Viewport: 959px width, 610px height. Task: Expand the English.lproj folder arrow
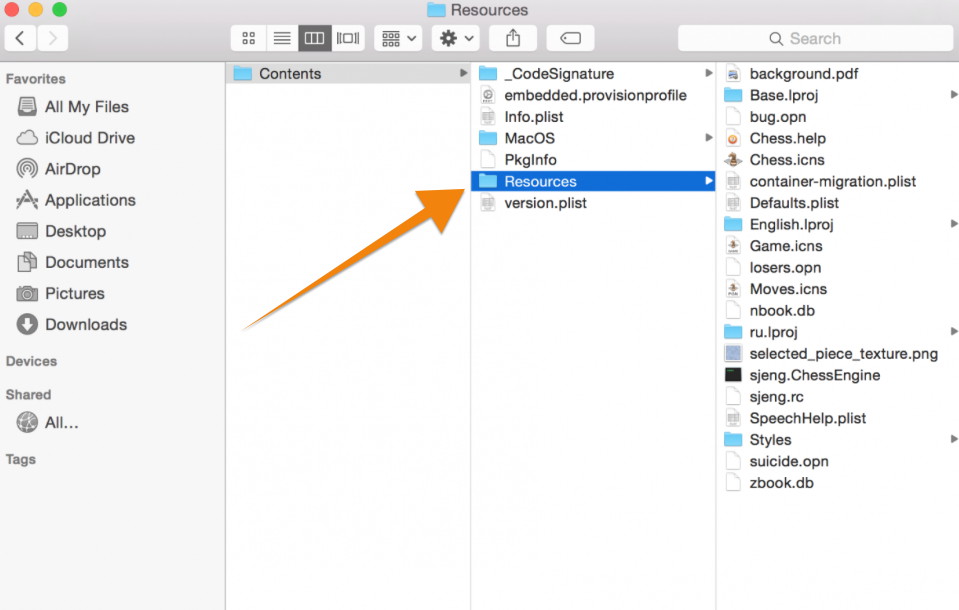953,224
